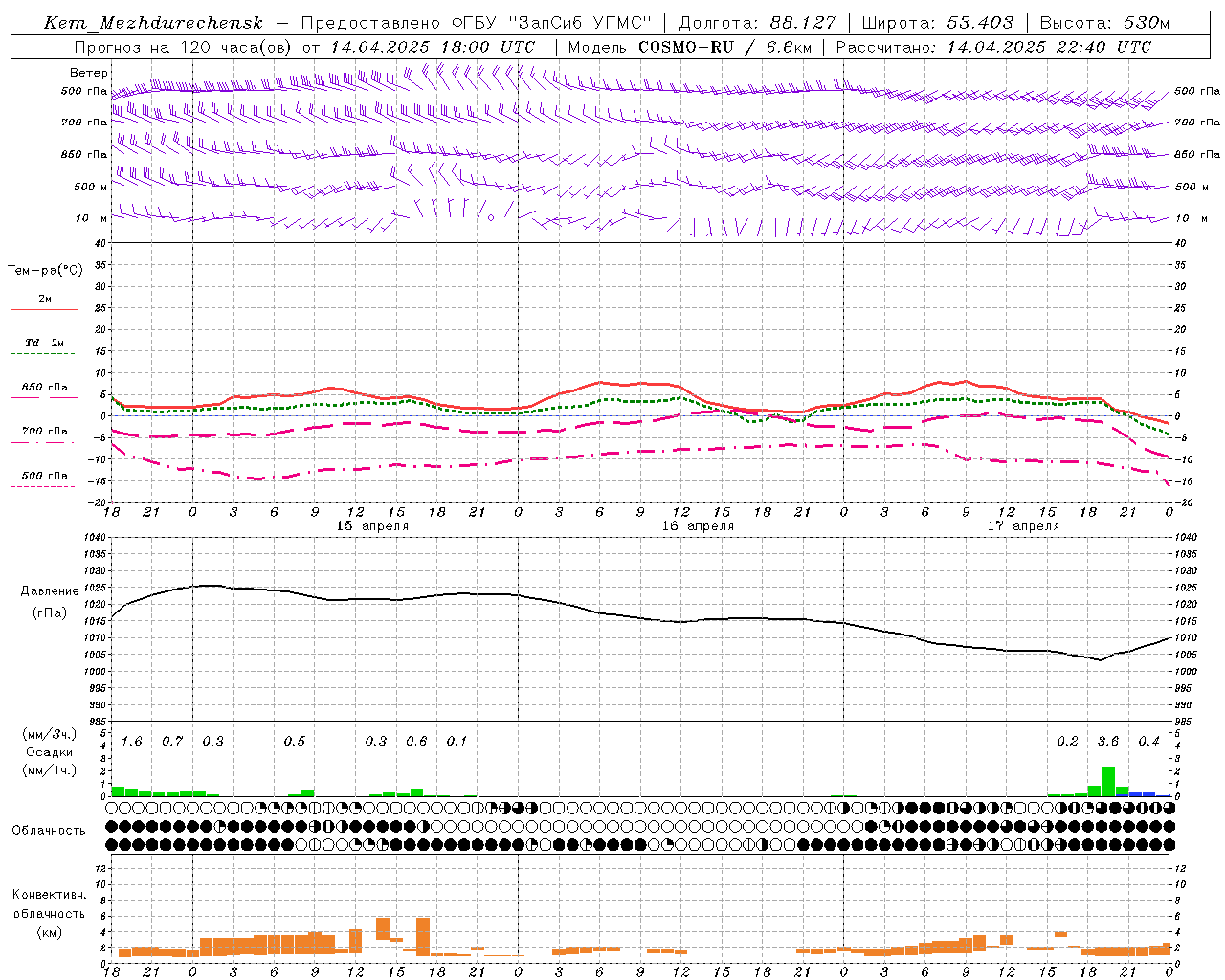
Task: Click the latitude value Широта: 53.403
Action: click(937, 23)
